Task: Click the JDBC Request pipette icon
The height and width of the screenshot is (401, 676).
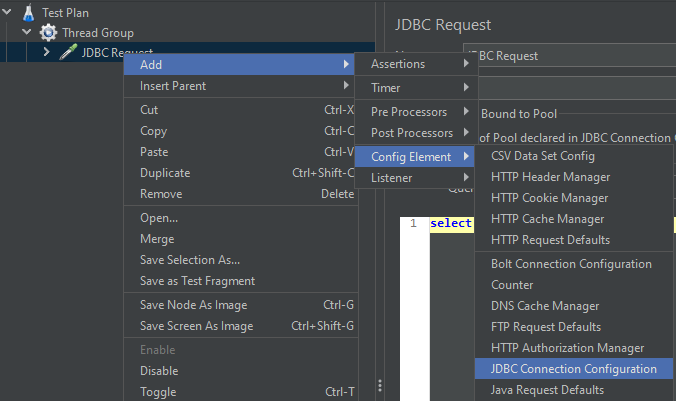Action: [68, 52]
